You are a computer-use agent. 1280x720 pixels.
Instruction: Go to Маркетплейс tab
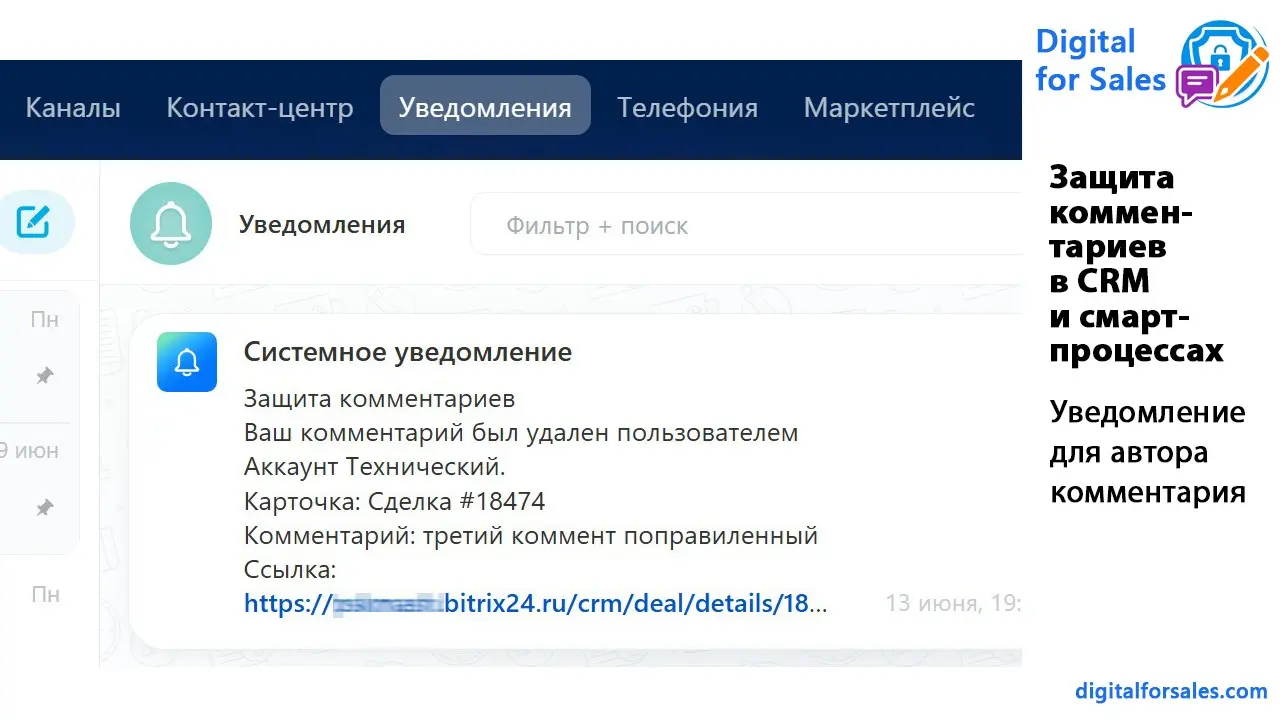click(889, 107)
